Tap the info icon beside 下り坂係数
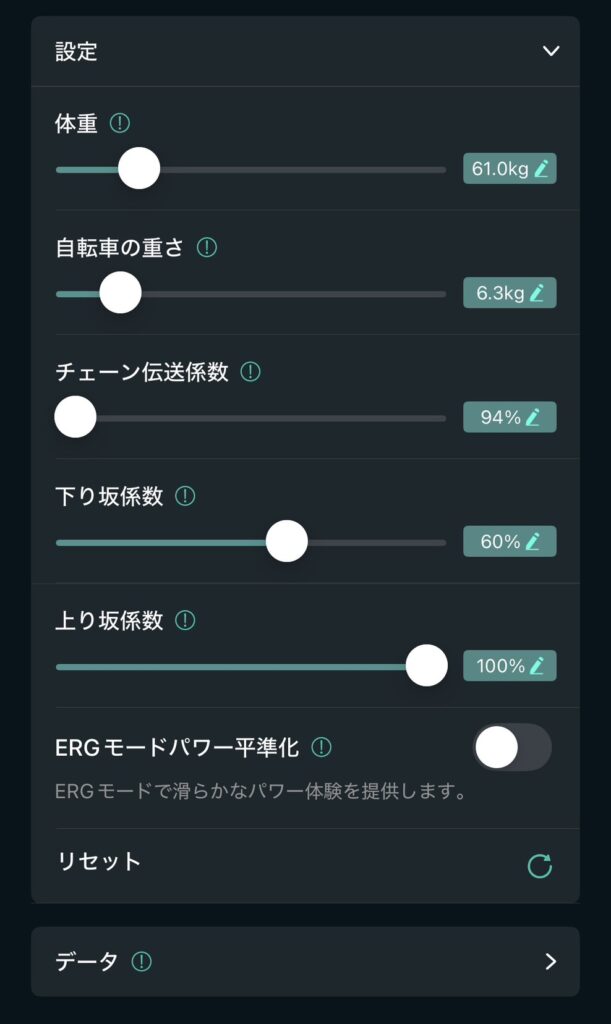Screen dimensions: 611x1024 click(x=185, y=496)
